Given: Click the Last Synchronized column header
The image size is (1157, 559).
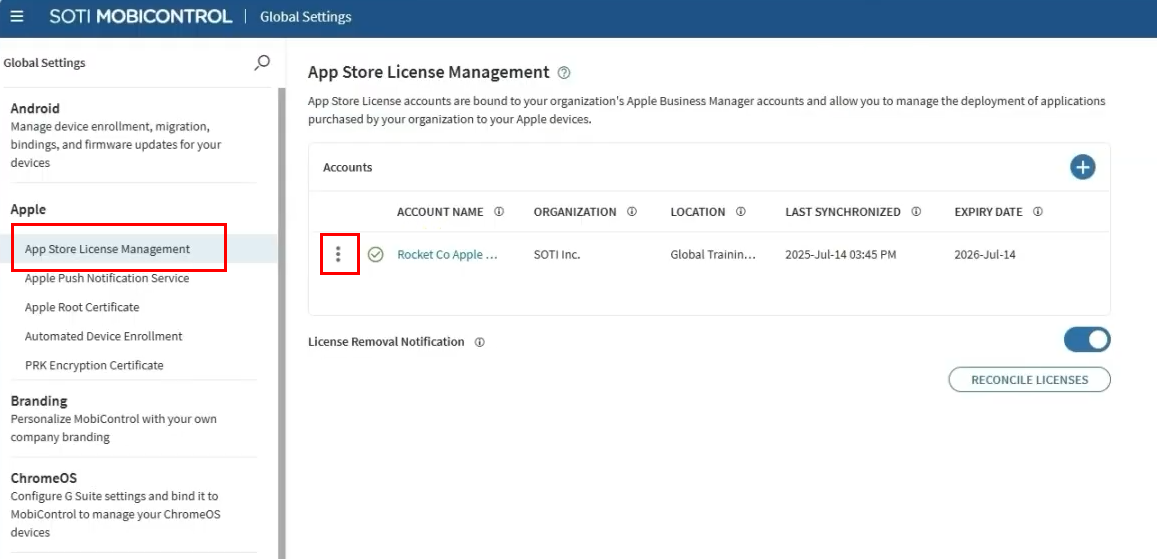Looking at the screenshot, I should click(x=843, y=212).
